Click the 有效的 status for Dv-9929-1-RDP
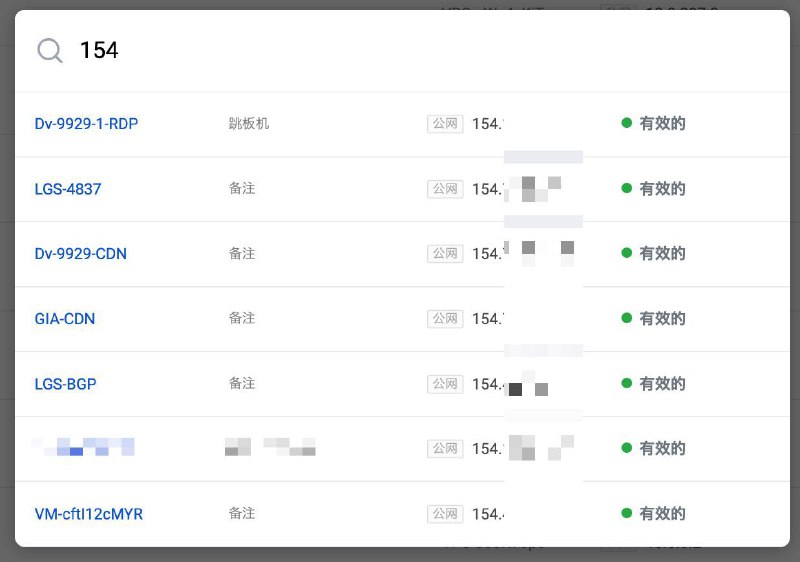800x562 pixels. pyautogui.click(x=662, y=124)
